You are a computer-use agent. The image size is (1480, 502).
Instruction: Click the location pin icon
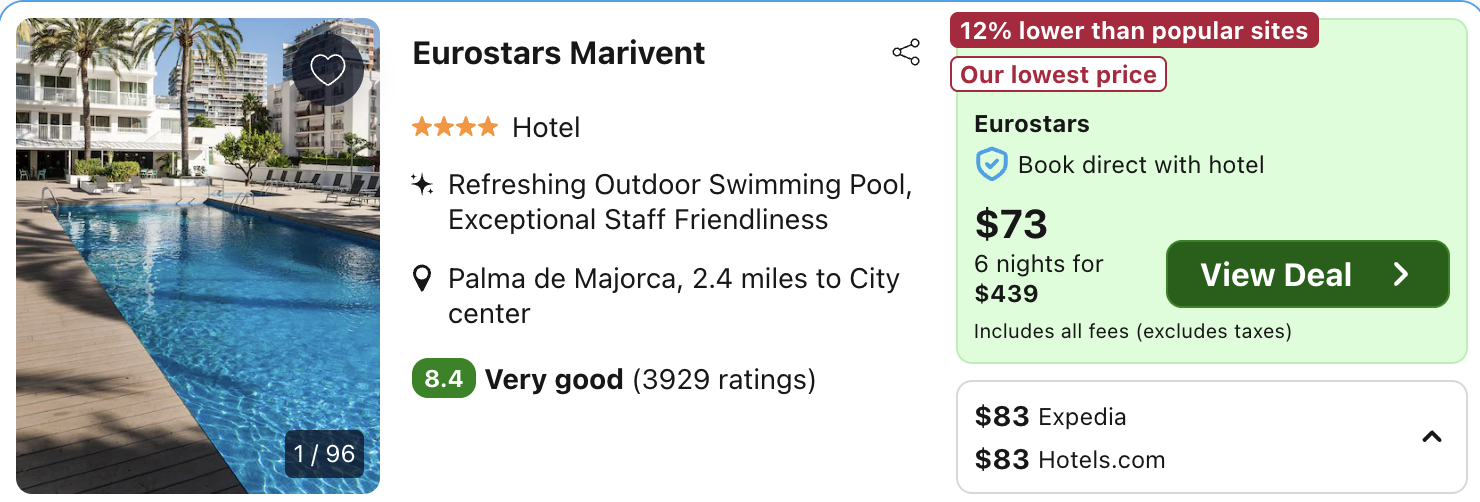click(423, 279)
